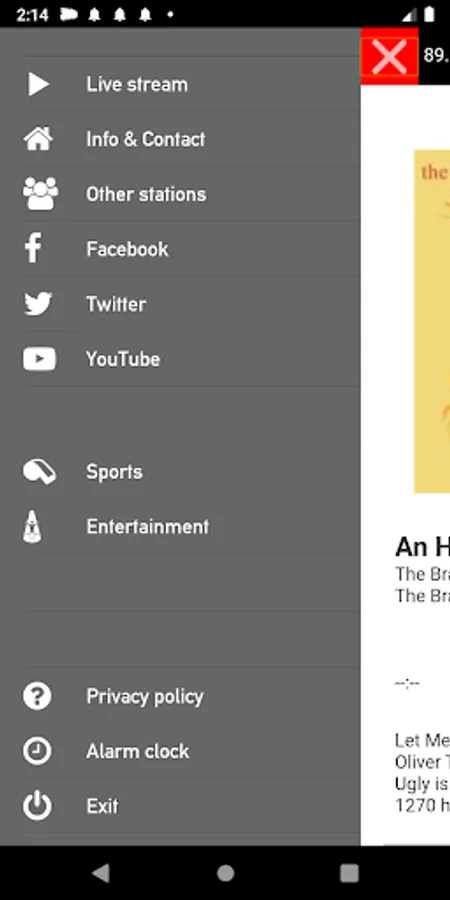The height and width of the screenshot is (900, 450).
Task: Choose Other stations from the menu
Action: point(180,194)
